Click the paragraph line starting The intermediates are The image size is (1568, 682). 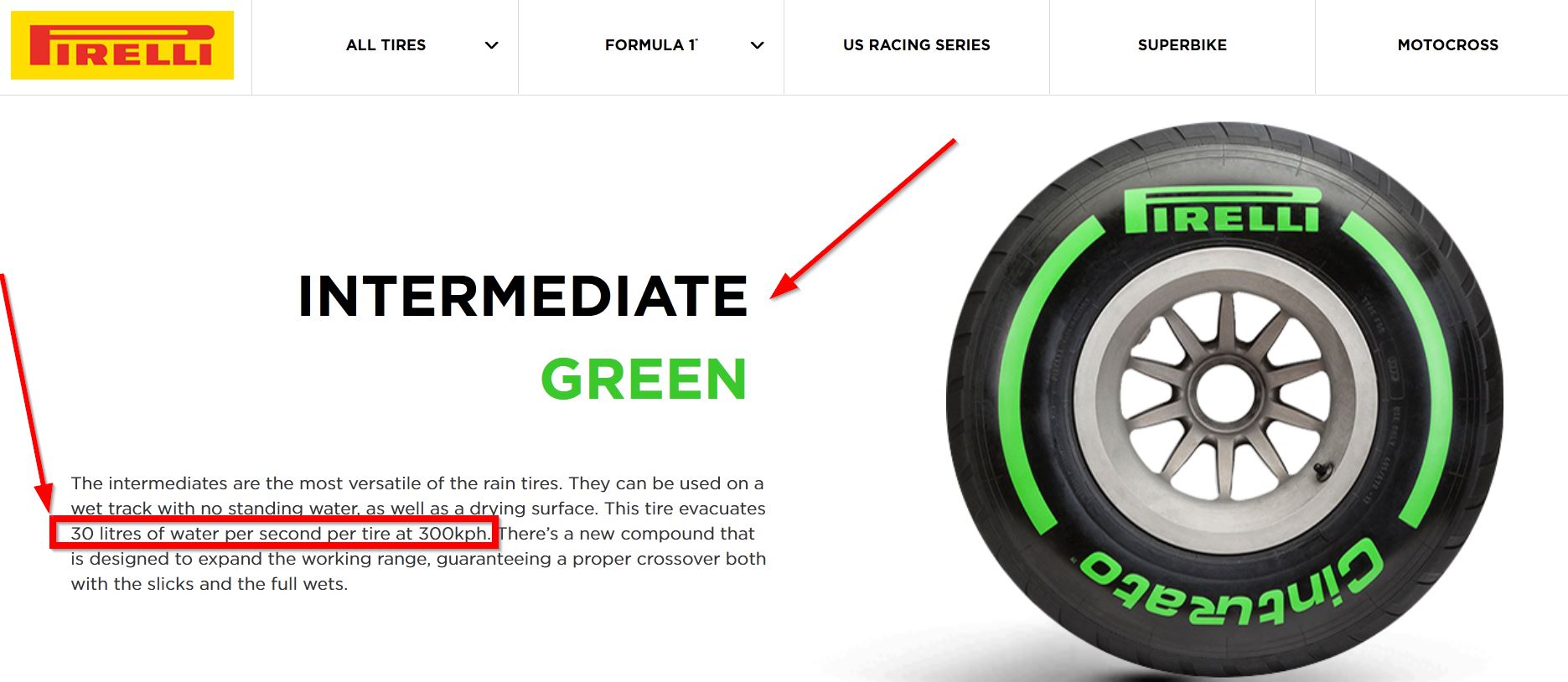pos(417,483)
